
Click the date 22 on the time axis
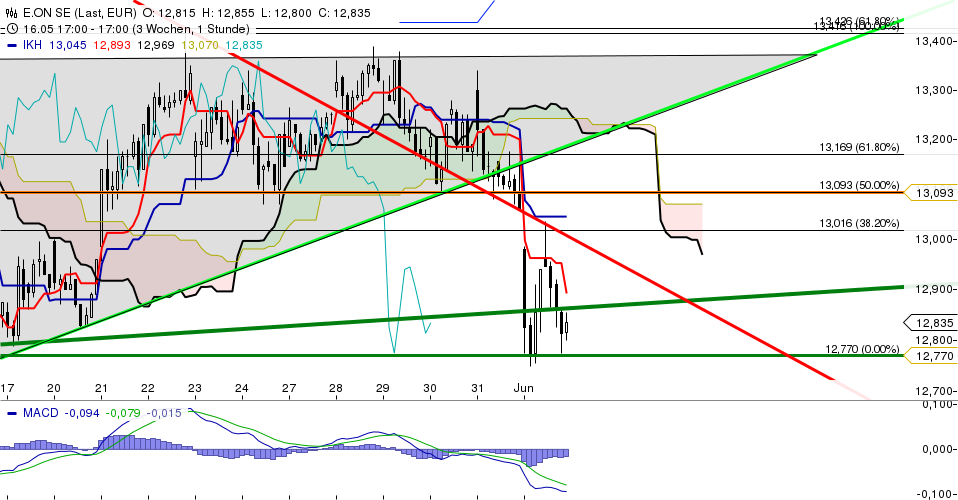coord(148,388)
